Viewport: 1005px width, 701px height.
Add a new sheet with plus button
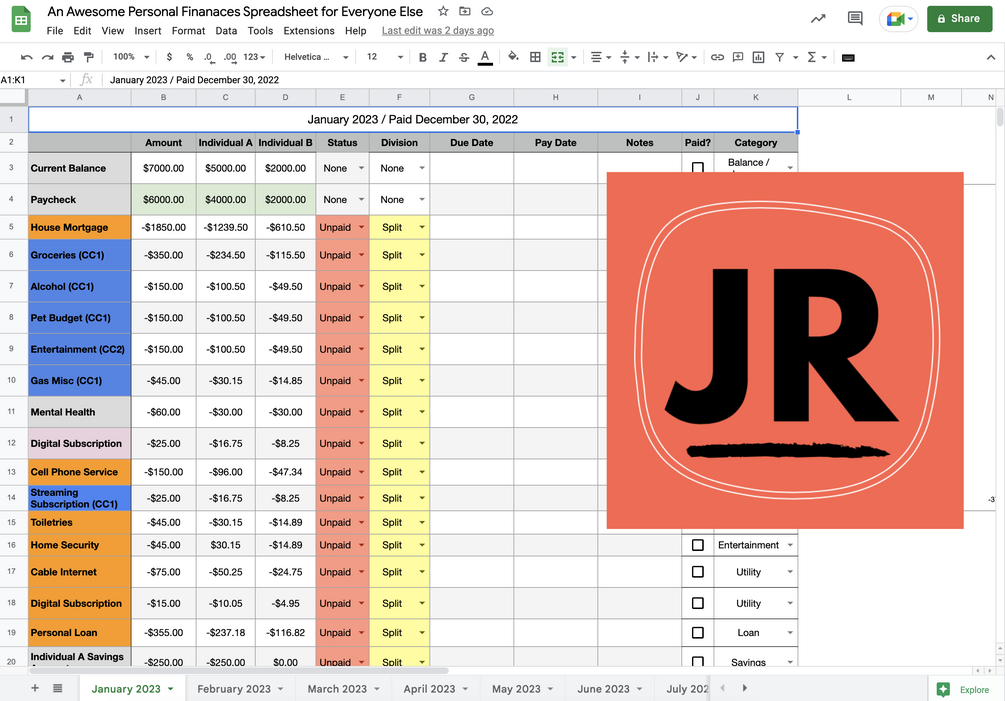pyautogui.click(x=35, y=688)
